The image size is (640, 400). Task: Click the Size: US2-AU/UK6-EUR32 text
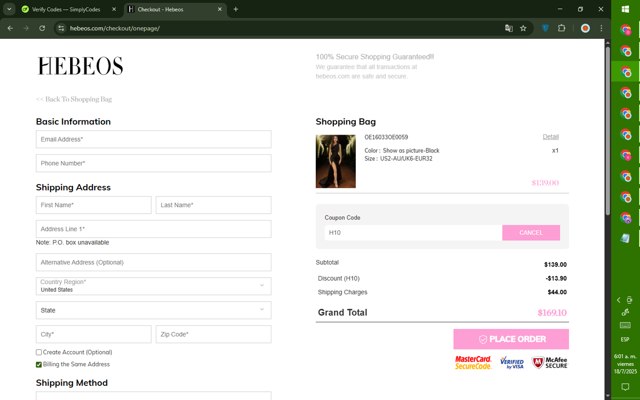pyautogui.click(x=398, y=159)
